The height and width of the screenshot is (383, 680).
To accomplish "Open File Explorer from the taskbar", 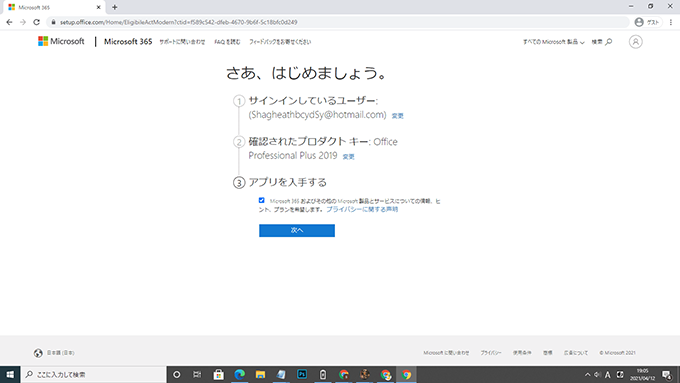I will click(x=260, y=374).
